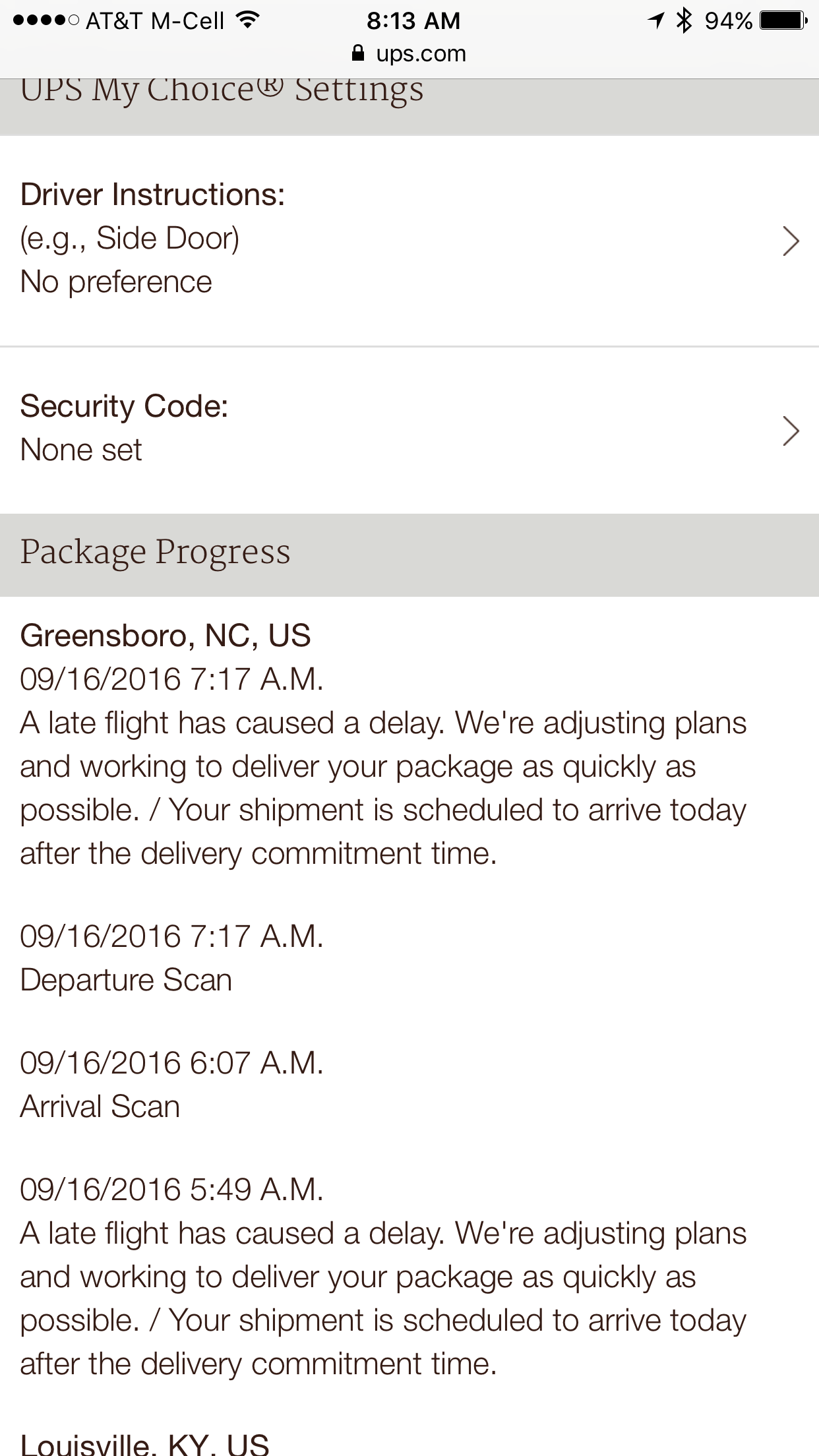819x1456 pixels.
Task: Tap the No preference value text
Action: 116,282
